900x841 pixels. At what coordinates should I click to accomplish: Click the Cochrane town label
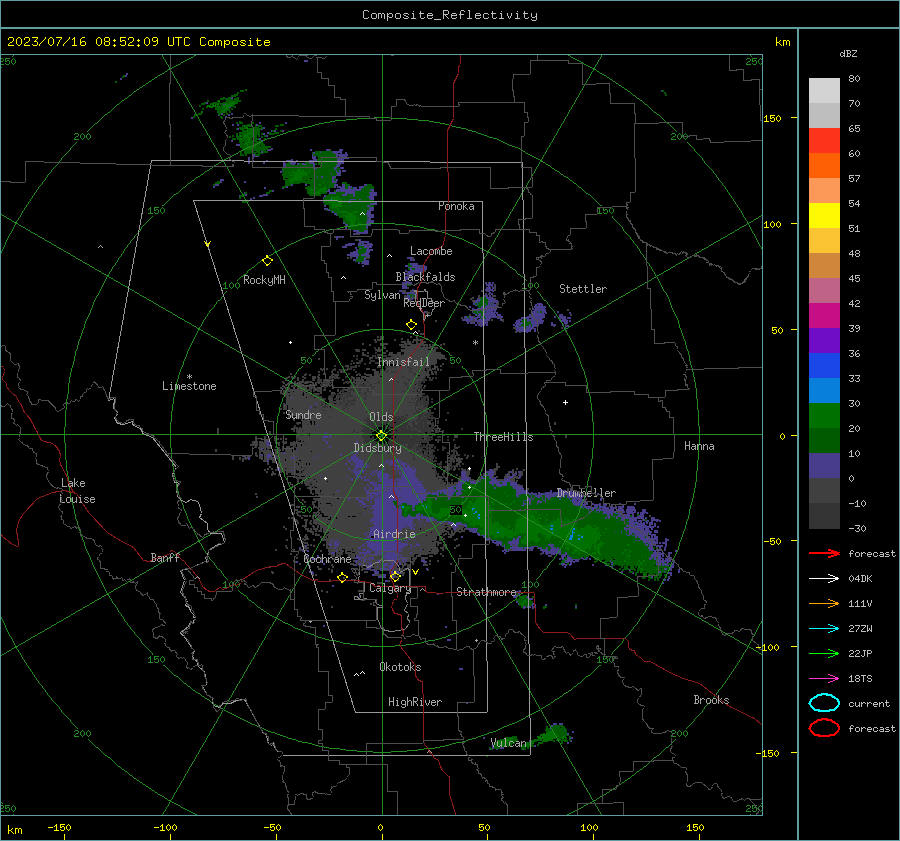click(327, 559)
